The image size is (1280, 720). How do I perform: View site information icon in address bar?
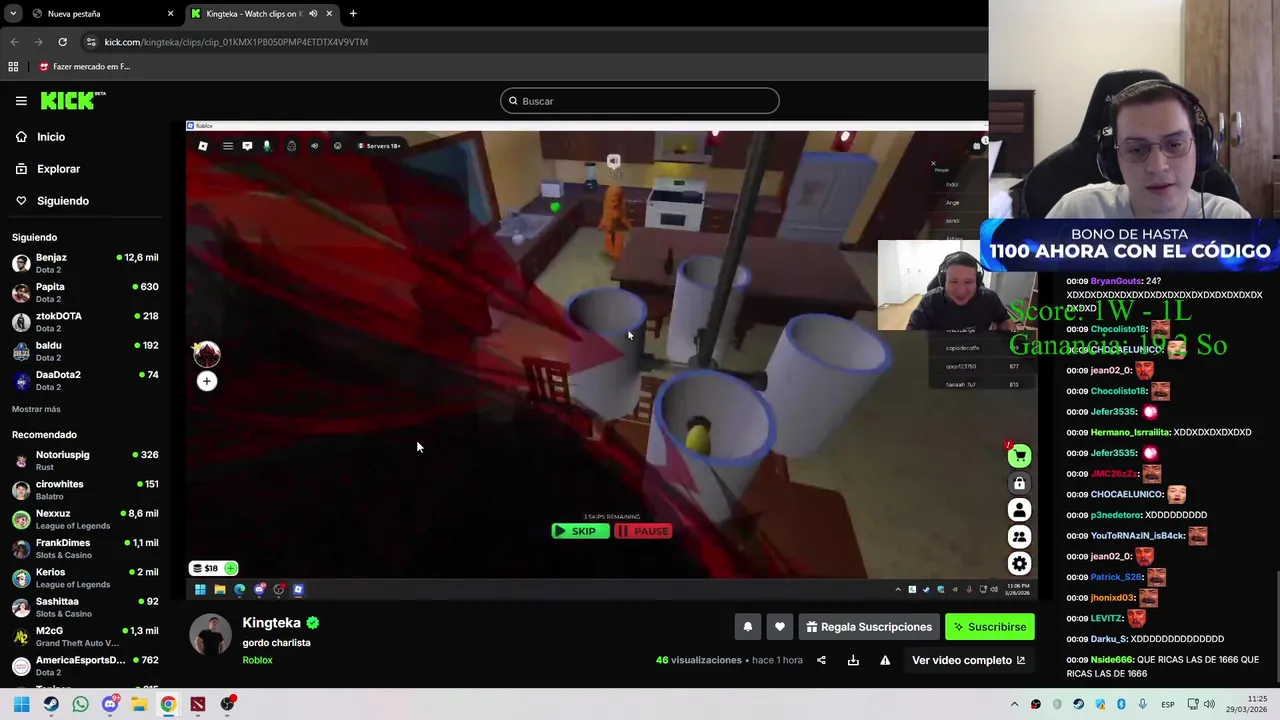[x=91, y=42]
